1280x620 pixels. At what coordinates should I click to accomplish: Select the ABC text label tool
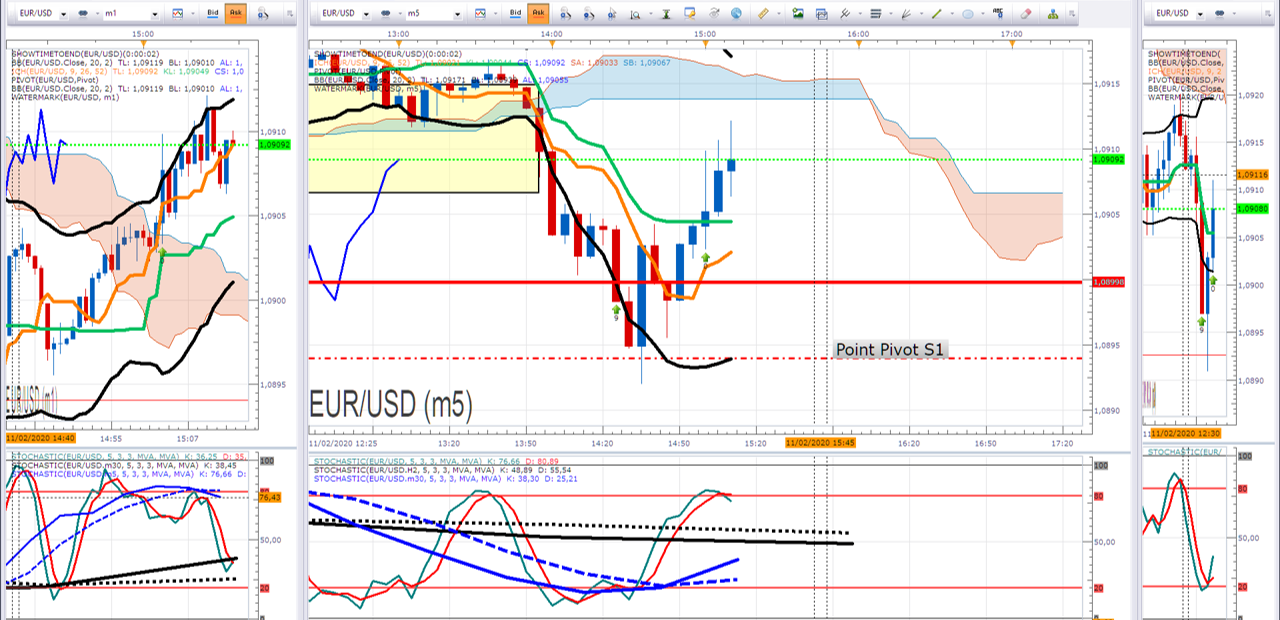click(997, 13)
